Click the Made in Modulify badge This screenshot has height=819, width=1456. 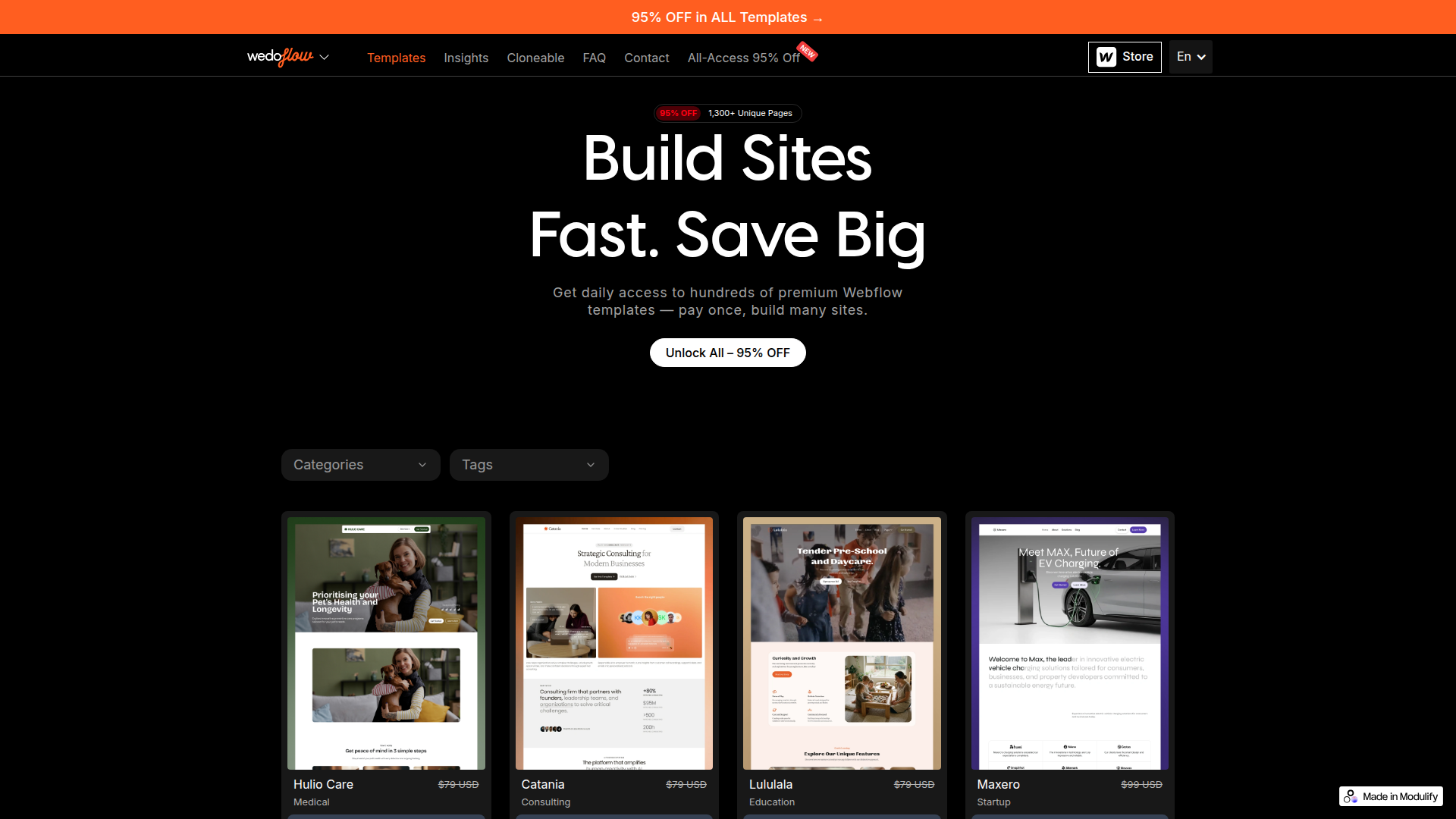tap(1391, 796)
